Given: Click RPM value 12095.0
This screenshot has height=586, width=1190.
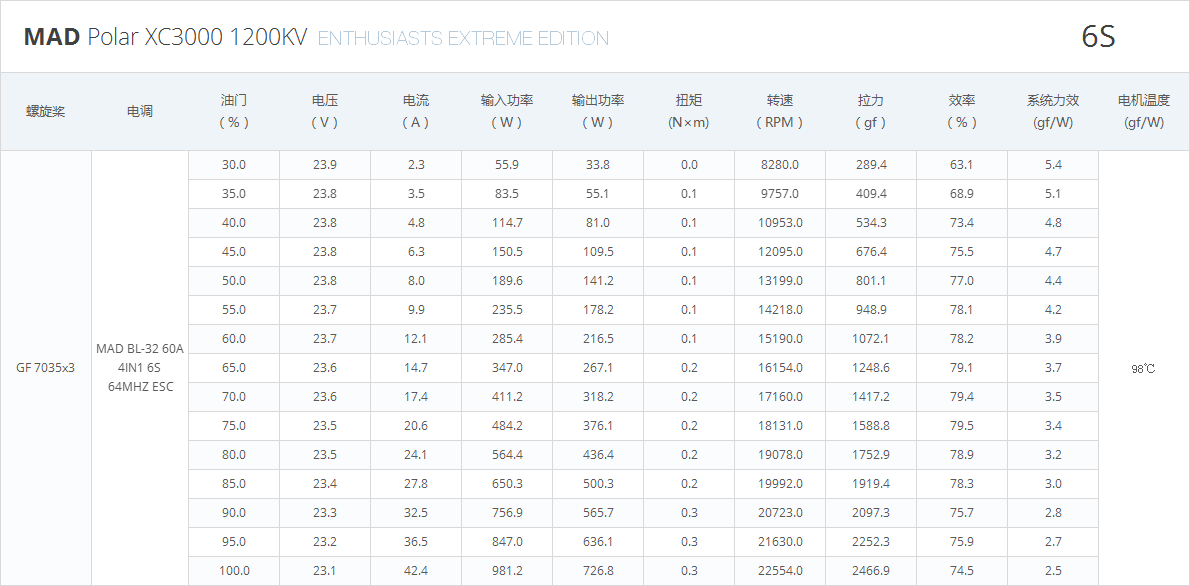Looking at the screenshot, I should click(x=780, y=251).
